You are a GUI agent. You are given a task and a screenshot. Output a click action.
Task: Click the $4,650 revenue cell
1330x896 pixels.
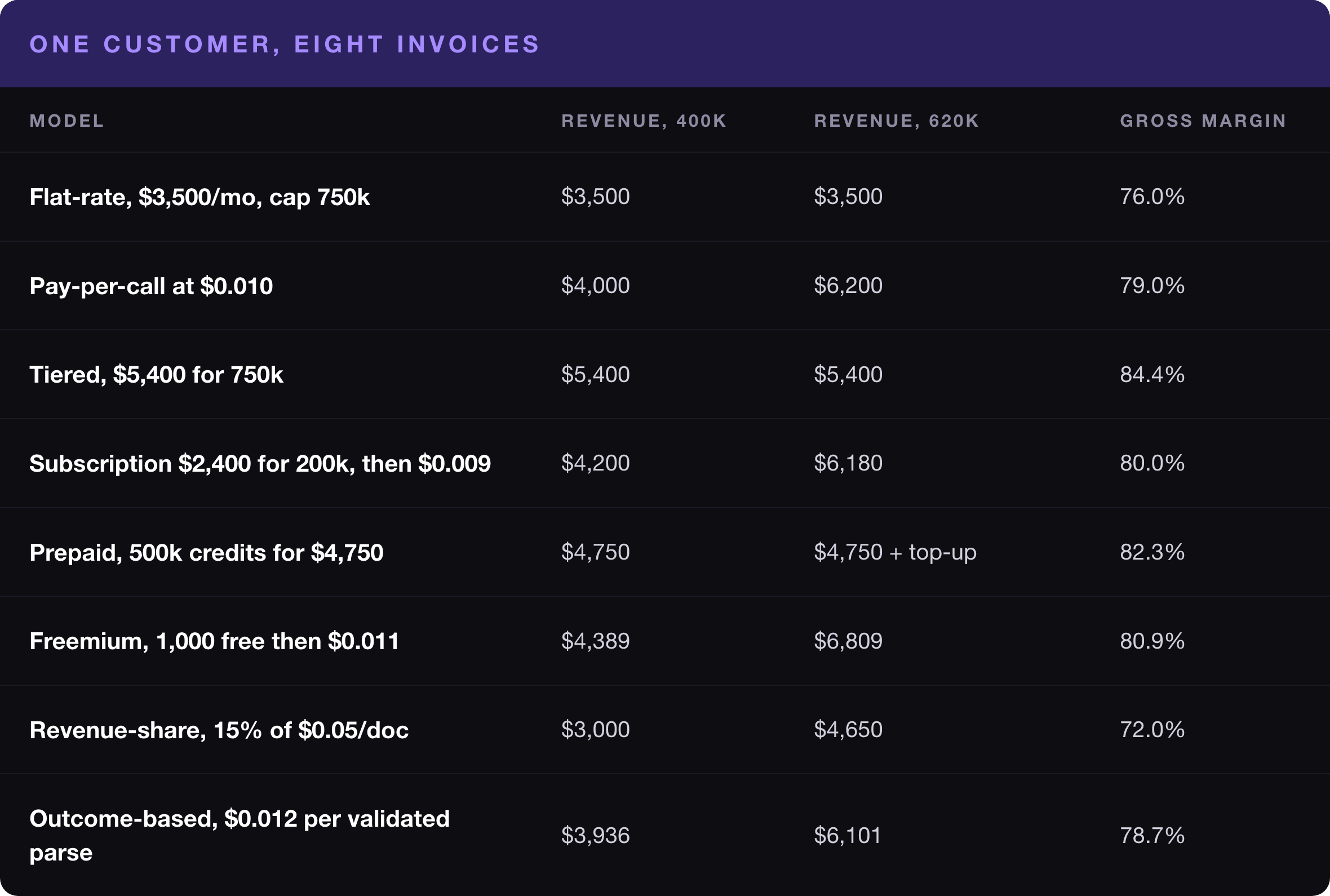pyautogui.click(x=848, y=730)
